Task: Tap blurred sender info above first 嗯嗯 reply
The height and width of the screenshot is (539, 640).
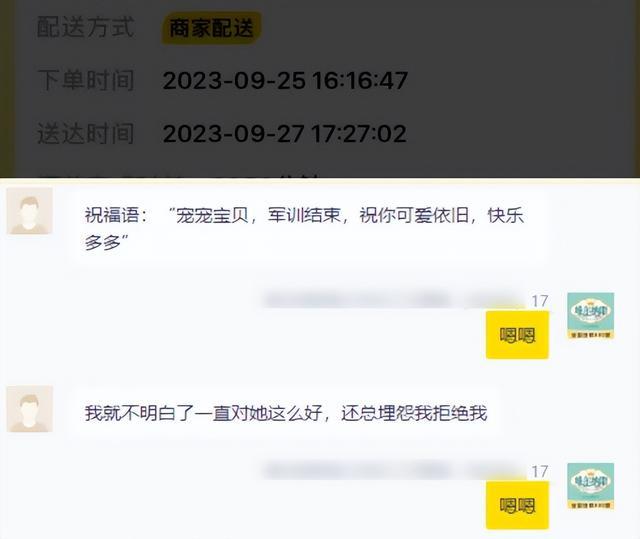Action: [394, 300]
